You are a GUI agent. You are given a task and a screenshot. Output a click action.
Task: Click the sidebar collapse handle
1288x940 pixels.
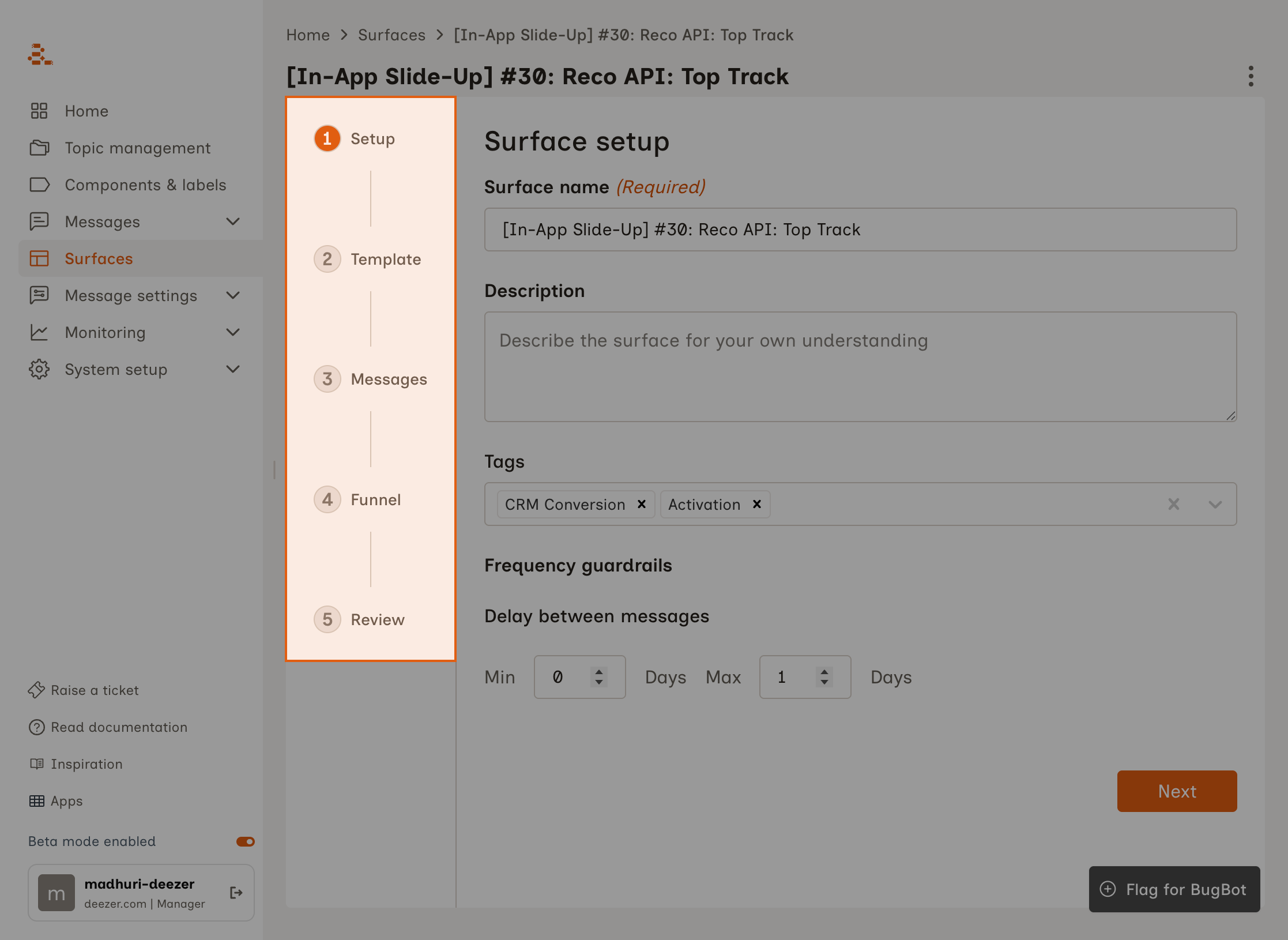[274, 470]
